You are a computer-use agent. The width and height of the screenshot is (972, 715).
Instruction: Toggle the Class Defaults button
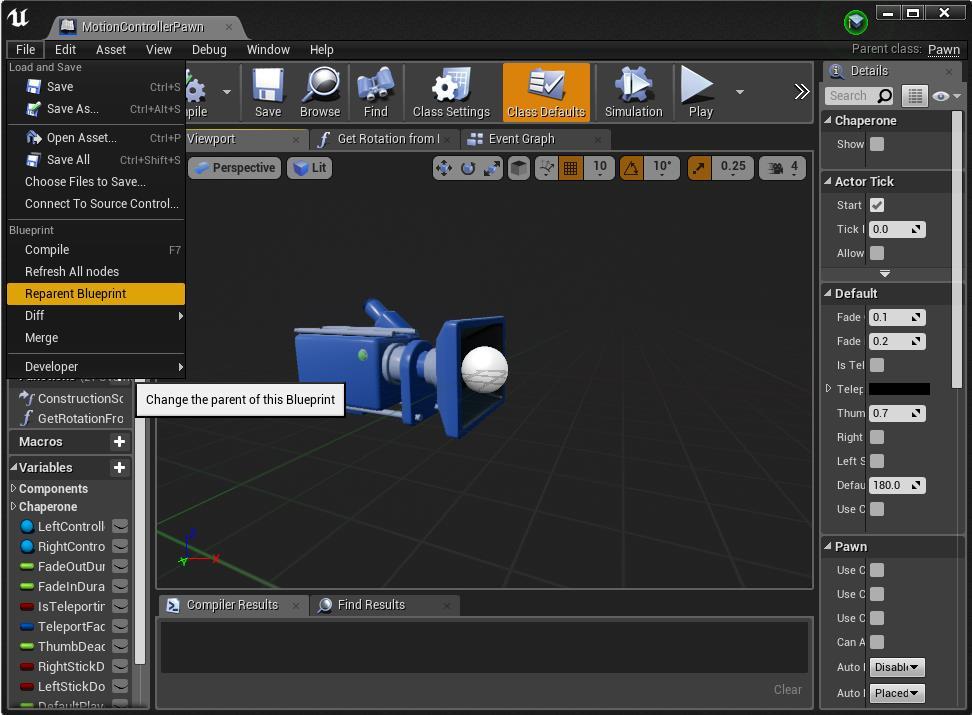[546, 92]
